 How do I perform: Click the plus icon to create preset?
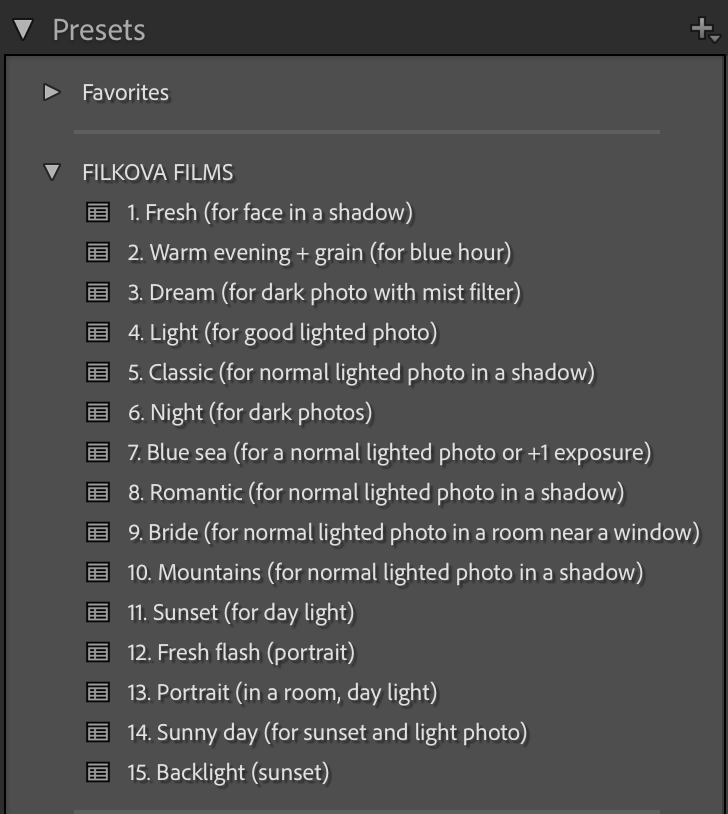click(x=703, y=30)
